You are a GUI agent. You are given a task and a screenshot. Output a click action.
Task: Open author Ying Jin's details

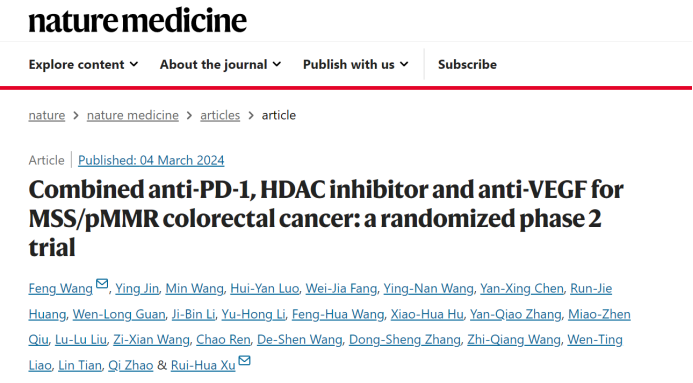tap(137, 288)
